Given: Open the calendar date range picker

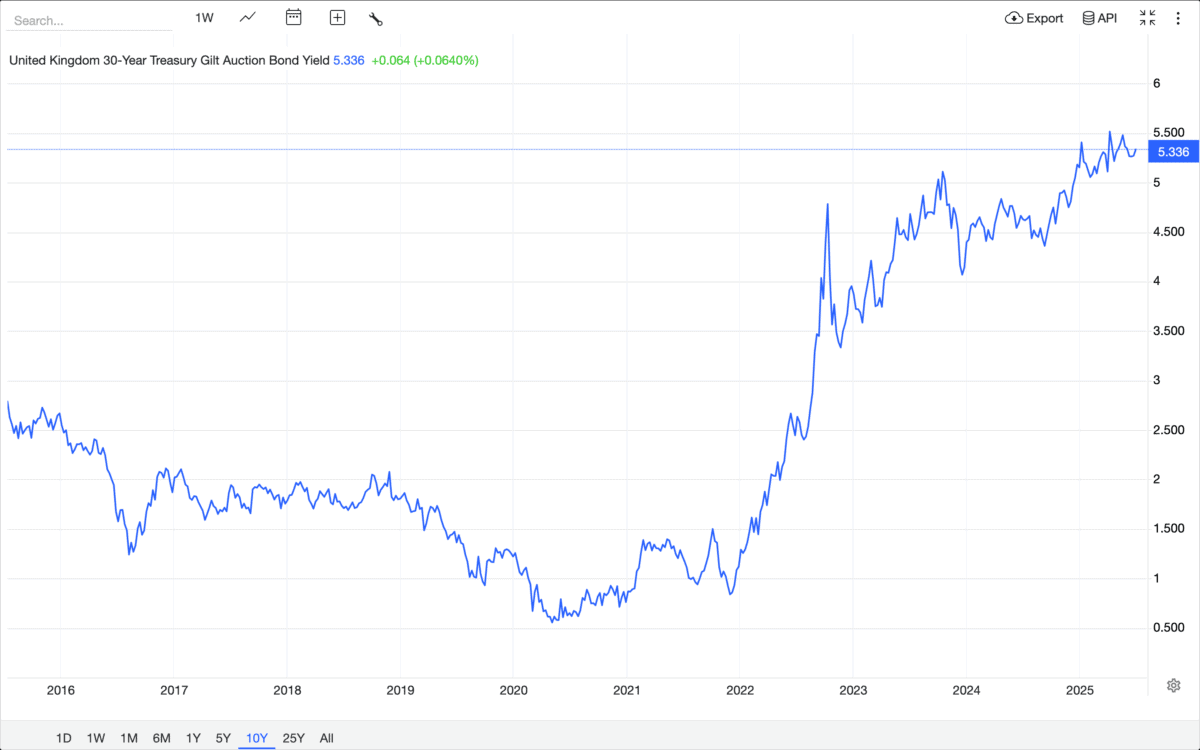Looking at the screenshot, I should coord(293,18).
